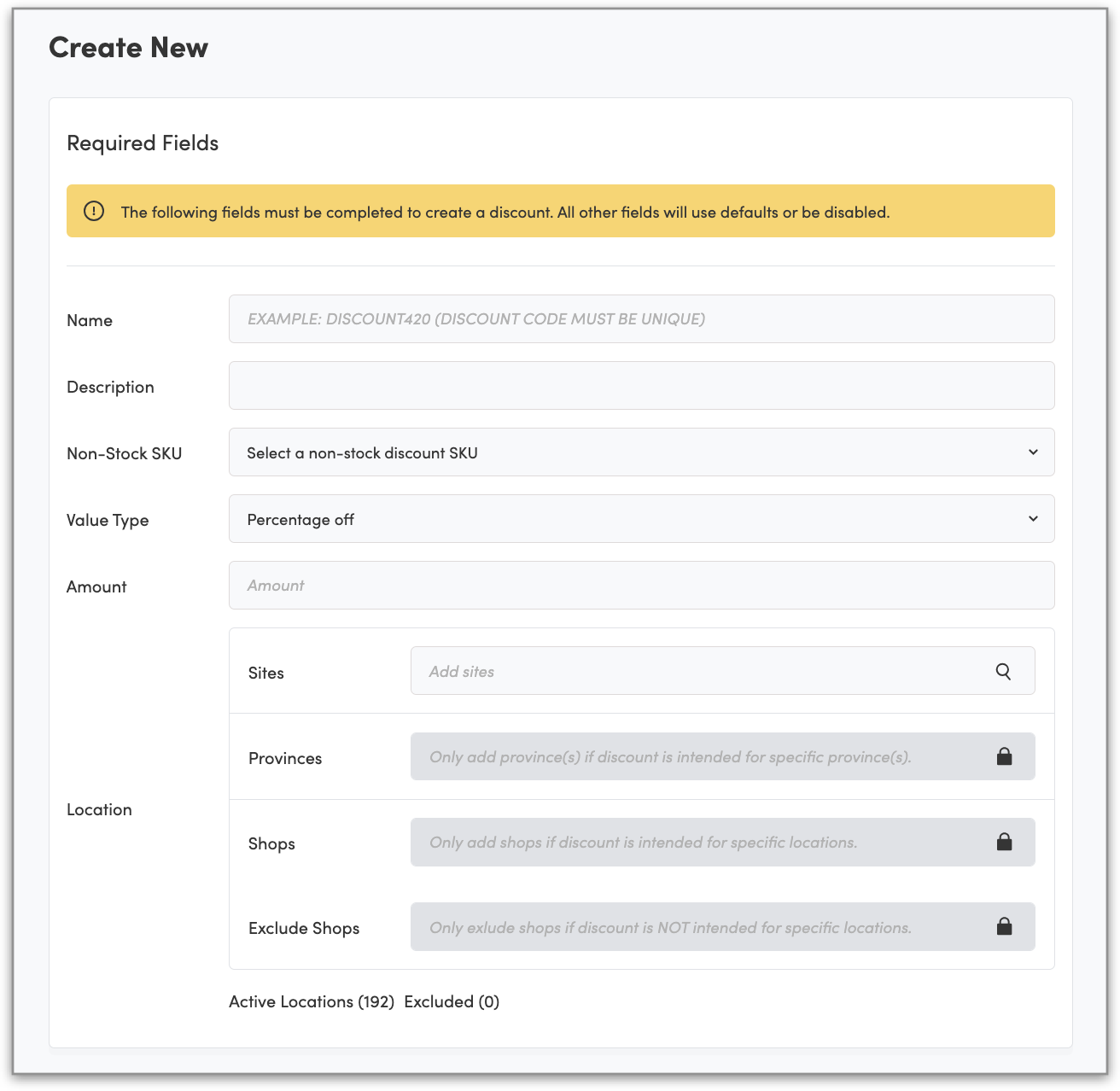This screenshot has width=1120, height=1091.
Task: Click the lock icon in the Shops field
Action: tap(1004, 842)
